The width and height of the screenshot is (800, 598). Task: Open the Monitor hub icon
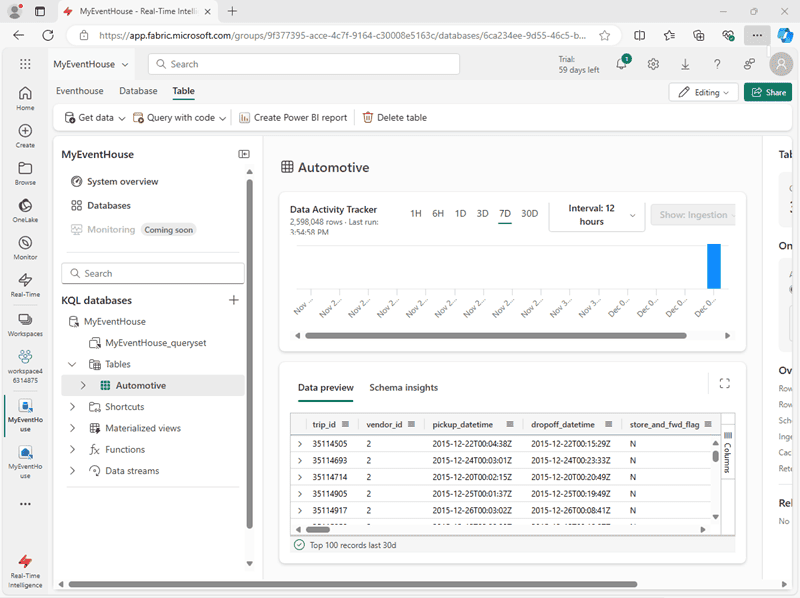(x=25, y=247)
